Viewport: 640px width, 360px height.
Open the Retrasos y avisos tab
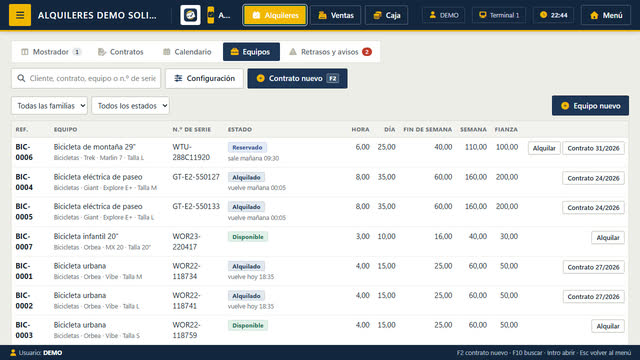[x=330, y=52]
